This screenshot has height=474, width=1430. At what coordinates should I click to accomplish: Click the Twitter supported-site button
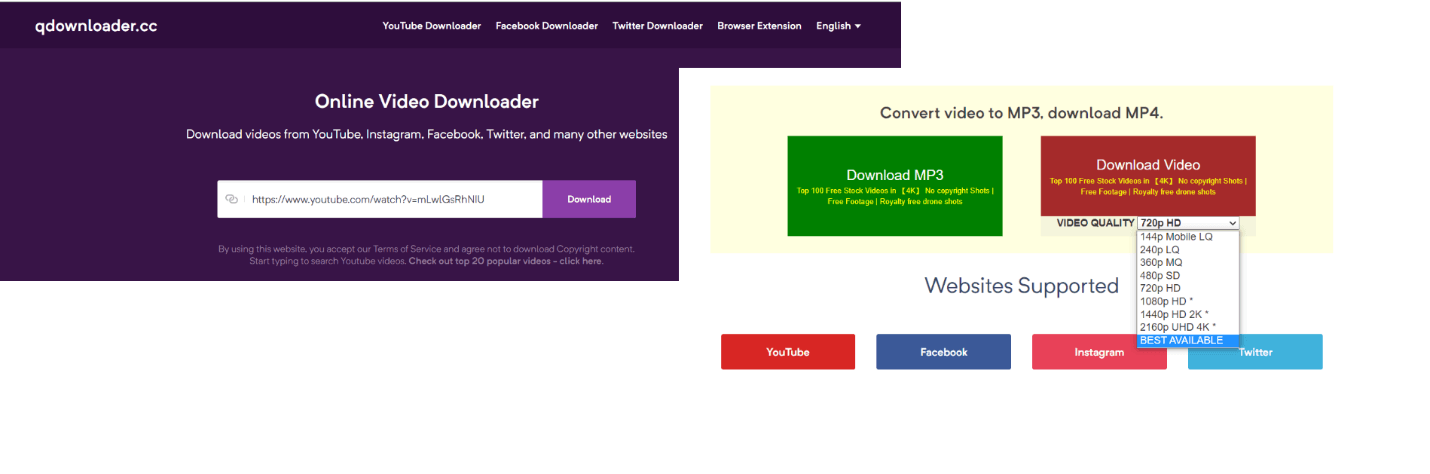pyautogui.click(x=1255, y=352)
